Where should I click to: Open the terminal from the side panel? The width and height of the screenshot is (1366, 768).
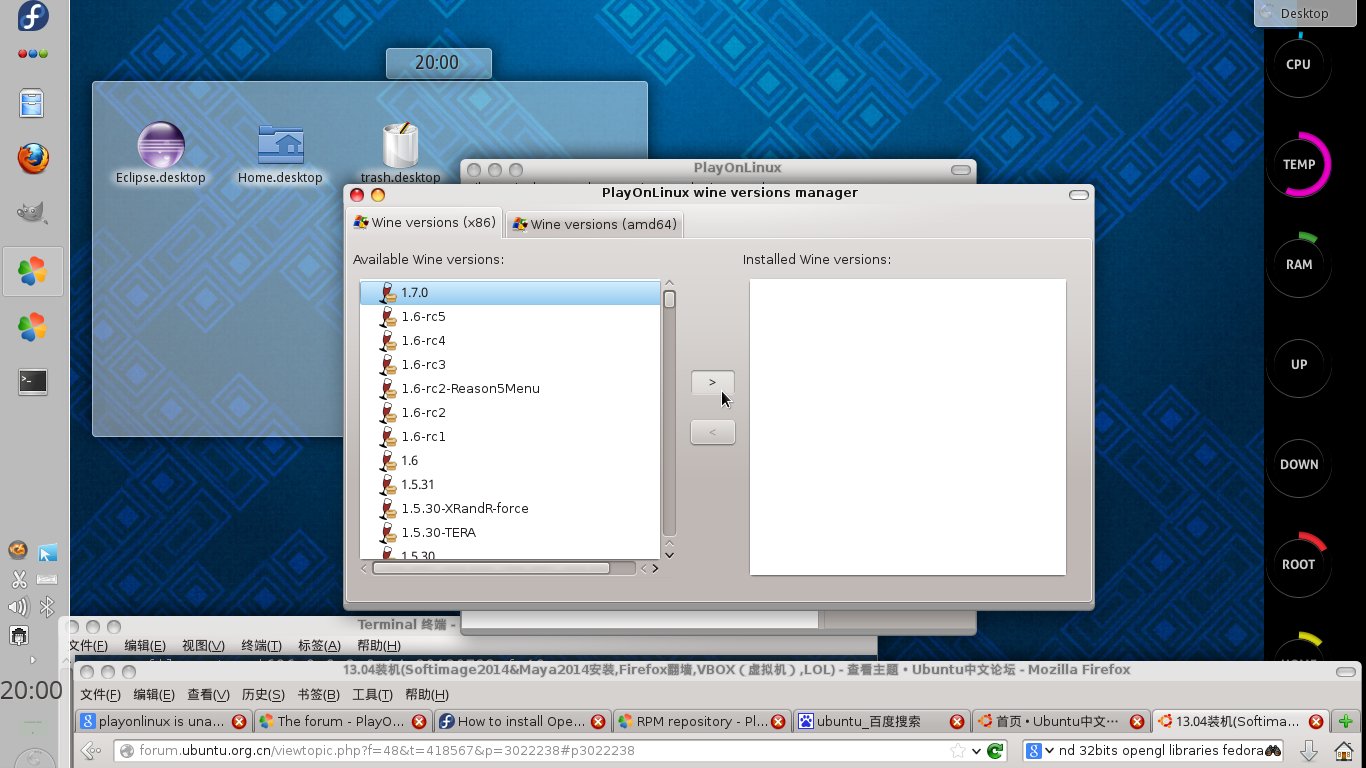pos(33,381)
